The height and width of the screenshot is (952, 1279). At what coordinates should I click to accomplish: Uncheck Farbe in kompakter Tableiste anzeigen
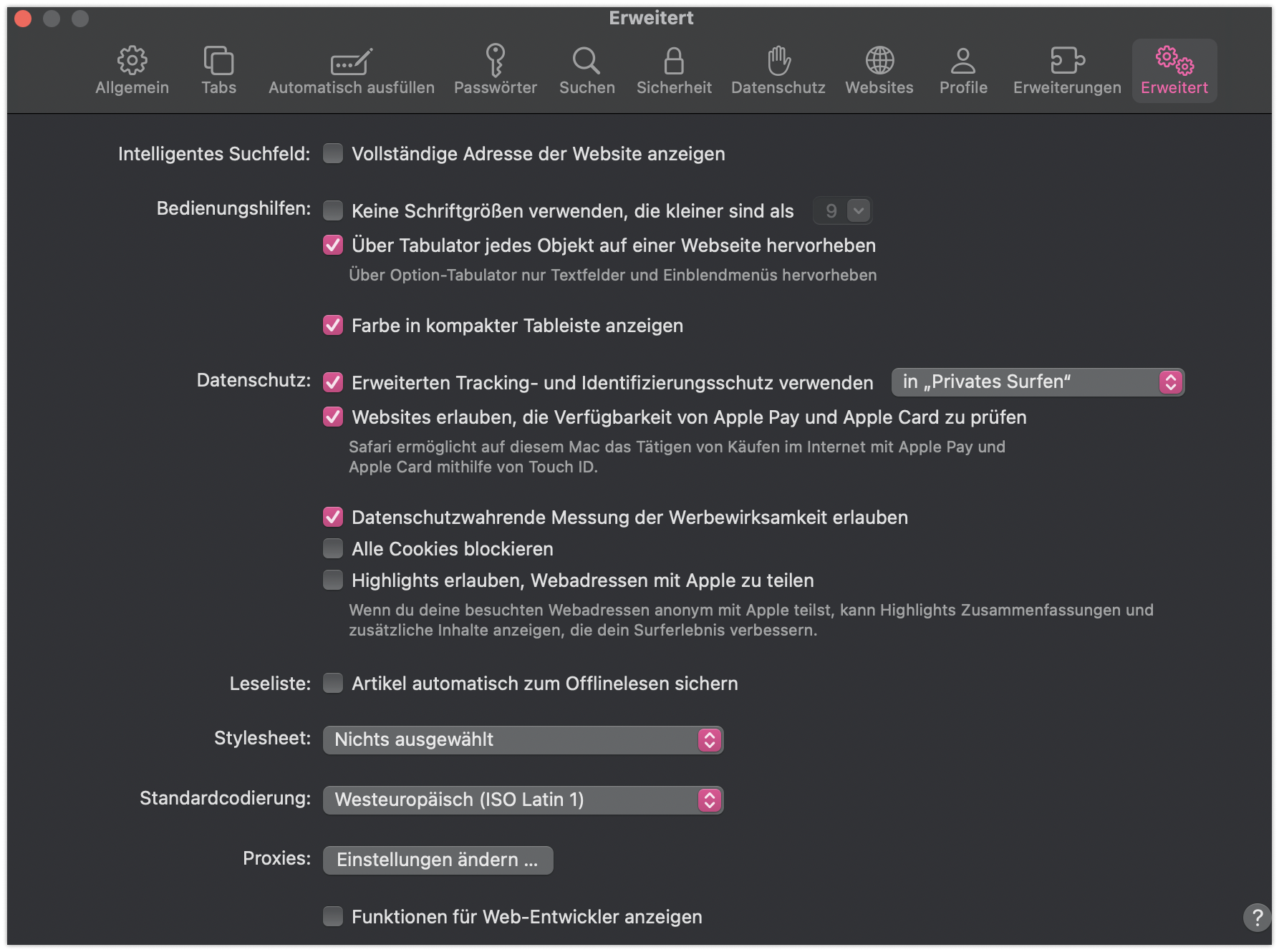(333, 325)
